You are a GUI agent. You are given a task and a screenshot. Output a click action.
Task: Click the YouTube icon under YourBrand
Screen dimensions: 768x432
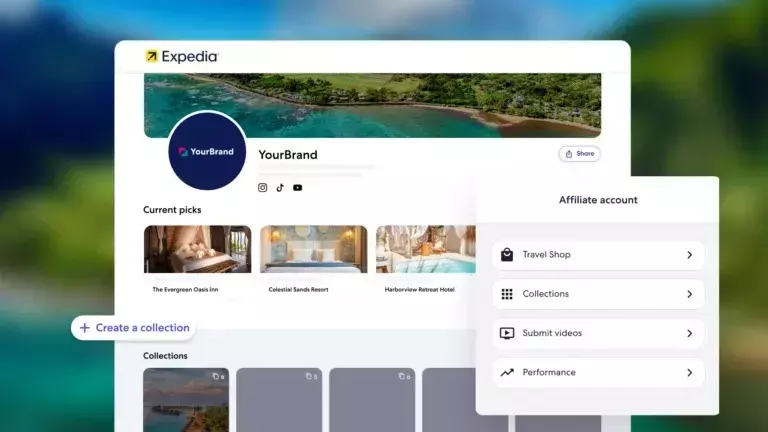(297, 187)
